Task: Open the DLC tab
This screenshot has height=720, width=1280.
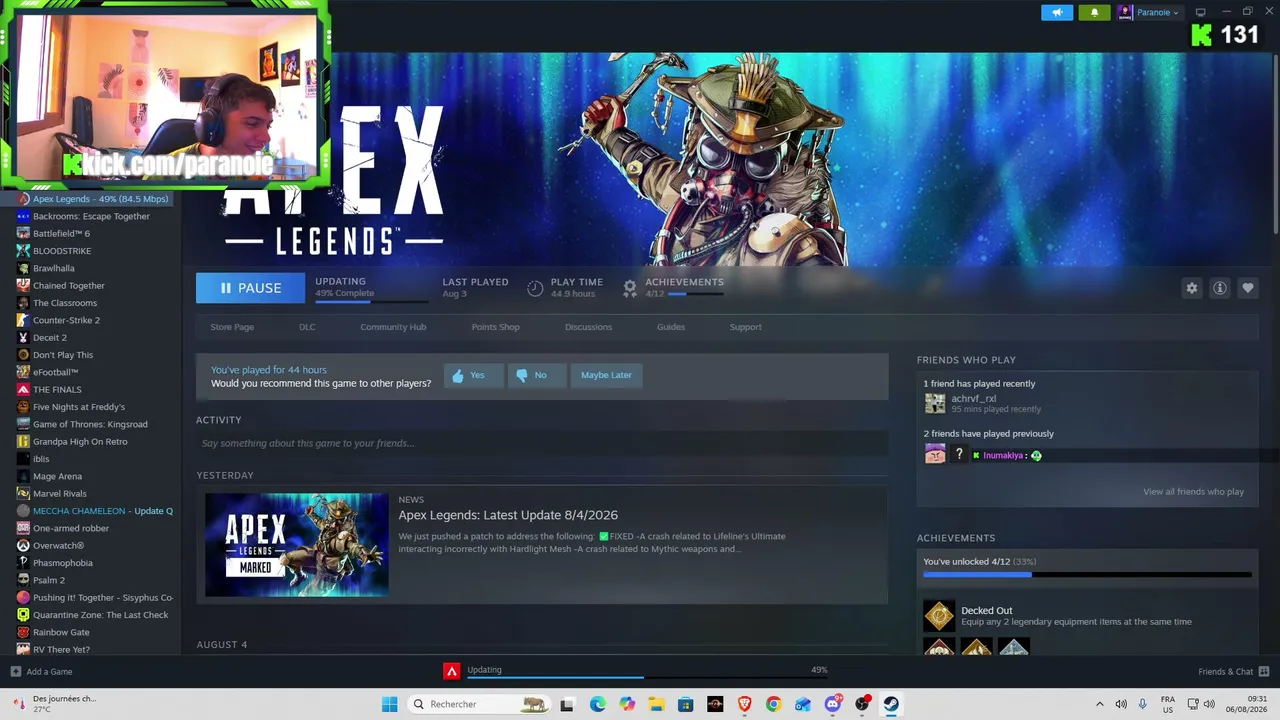Action: coord(307,327)
